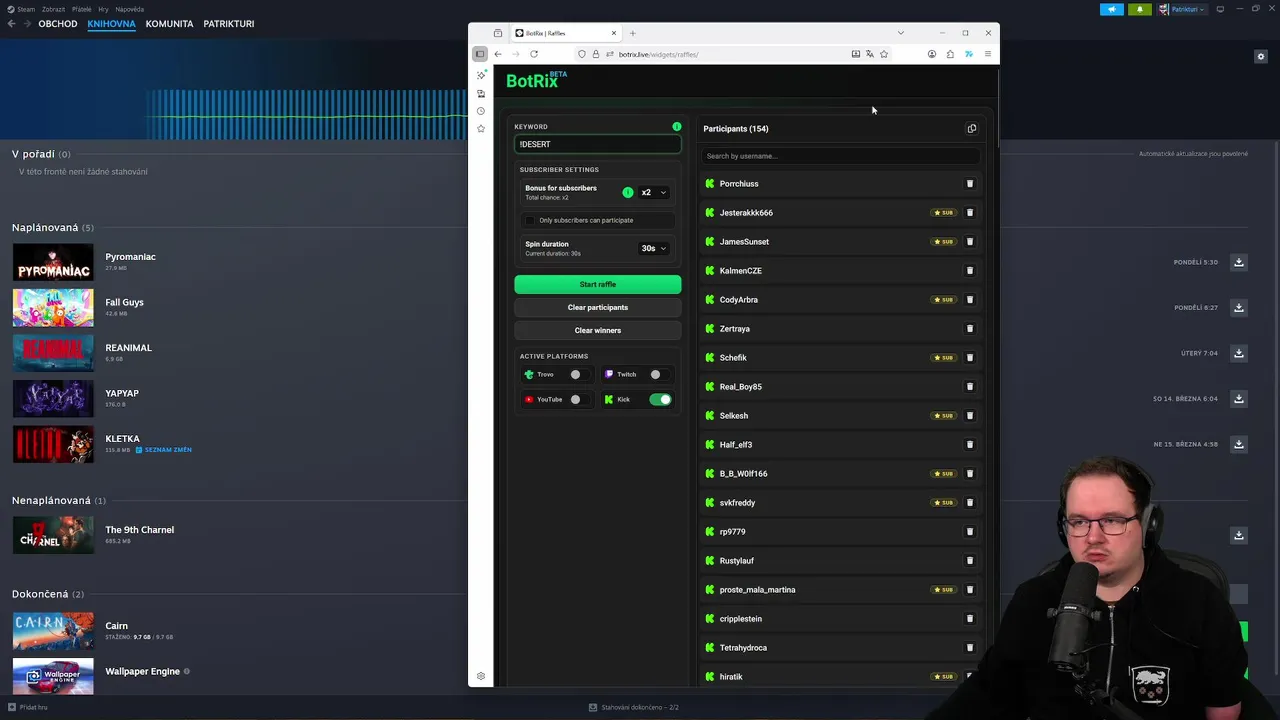1280x720 pixels.
Task: Open Steam Zobrazit menu
Action: 54,9
